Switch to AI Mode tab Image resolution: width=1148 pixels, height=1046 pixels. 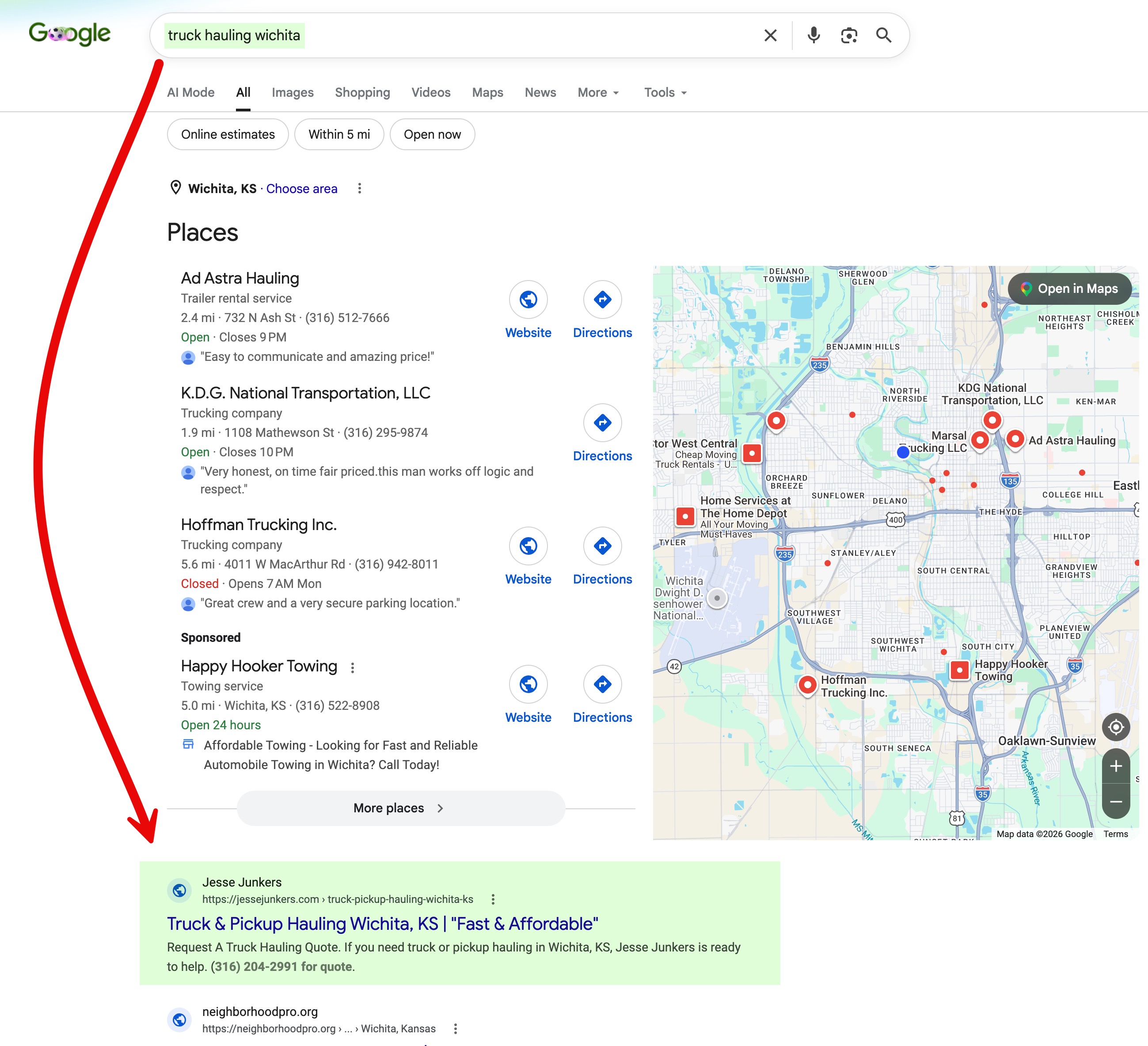(191, 92)
